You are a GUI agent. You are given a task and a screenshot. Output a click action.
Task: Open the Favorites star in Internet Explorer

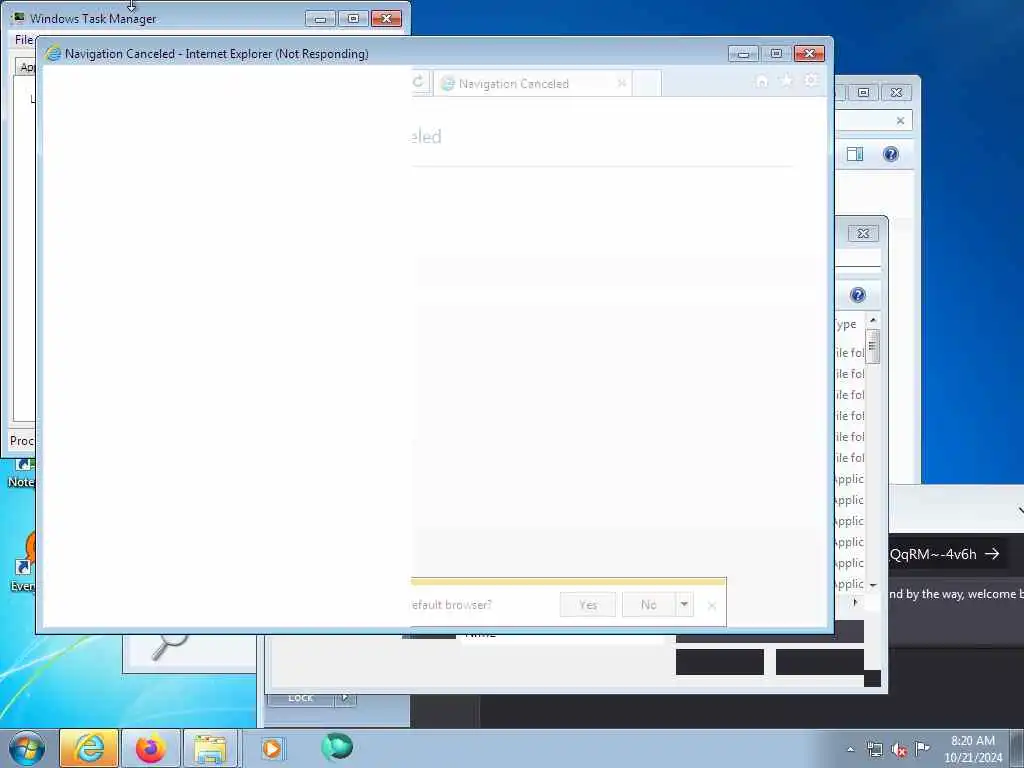(786, 80)
